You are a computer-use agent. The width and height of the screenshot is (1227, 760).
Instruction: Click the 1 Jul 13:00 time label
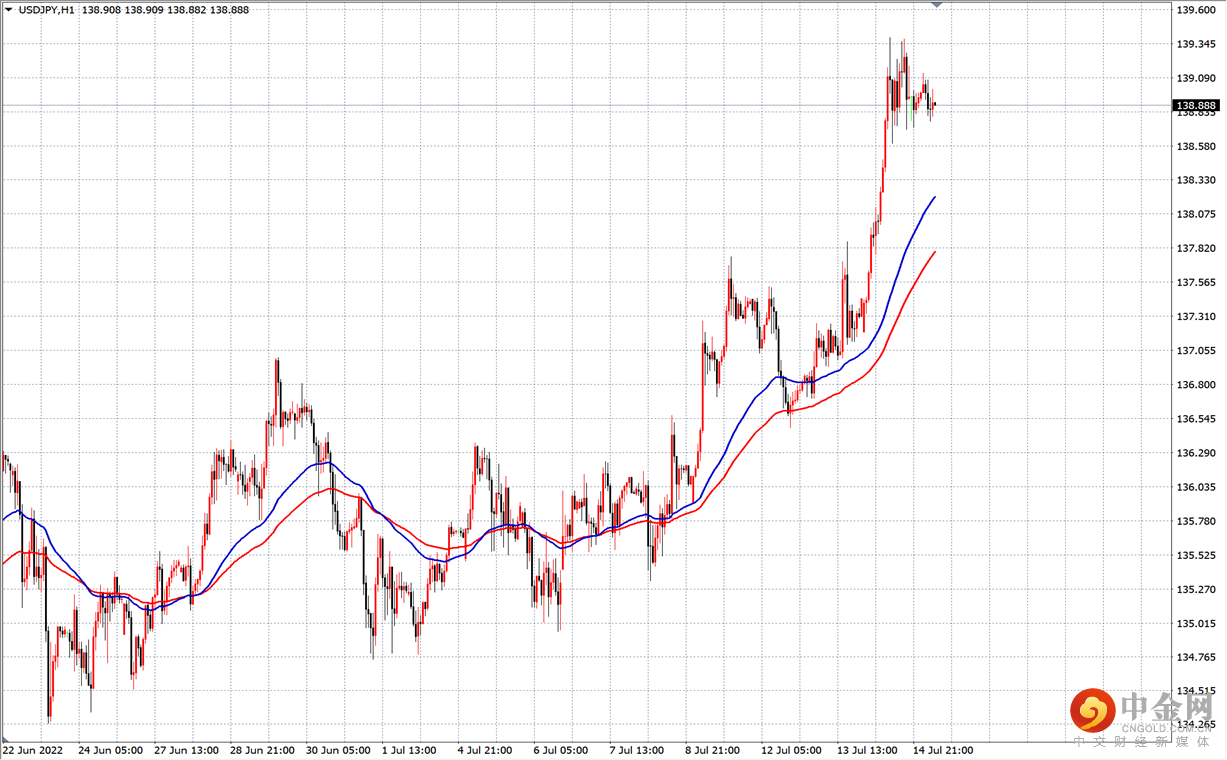coord(411,750)
